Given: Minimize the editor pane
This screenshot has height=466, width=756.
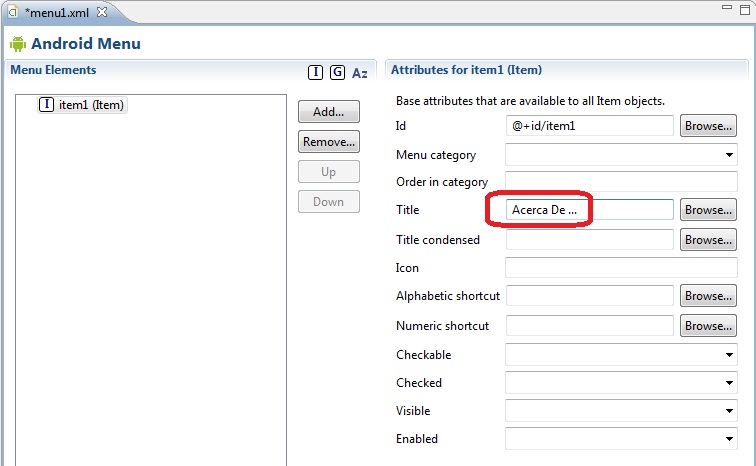Looking at the screenshot, I should coord(727,8).
